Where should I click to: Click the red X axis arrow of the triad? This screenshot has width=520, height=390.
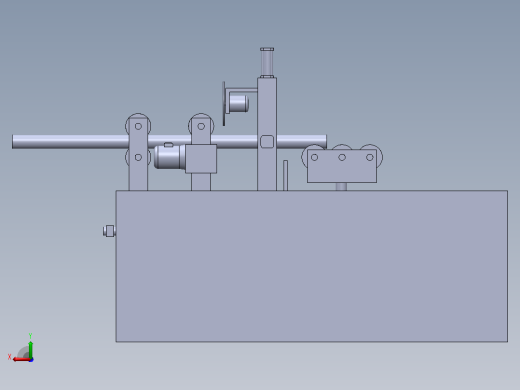[21, 359]
